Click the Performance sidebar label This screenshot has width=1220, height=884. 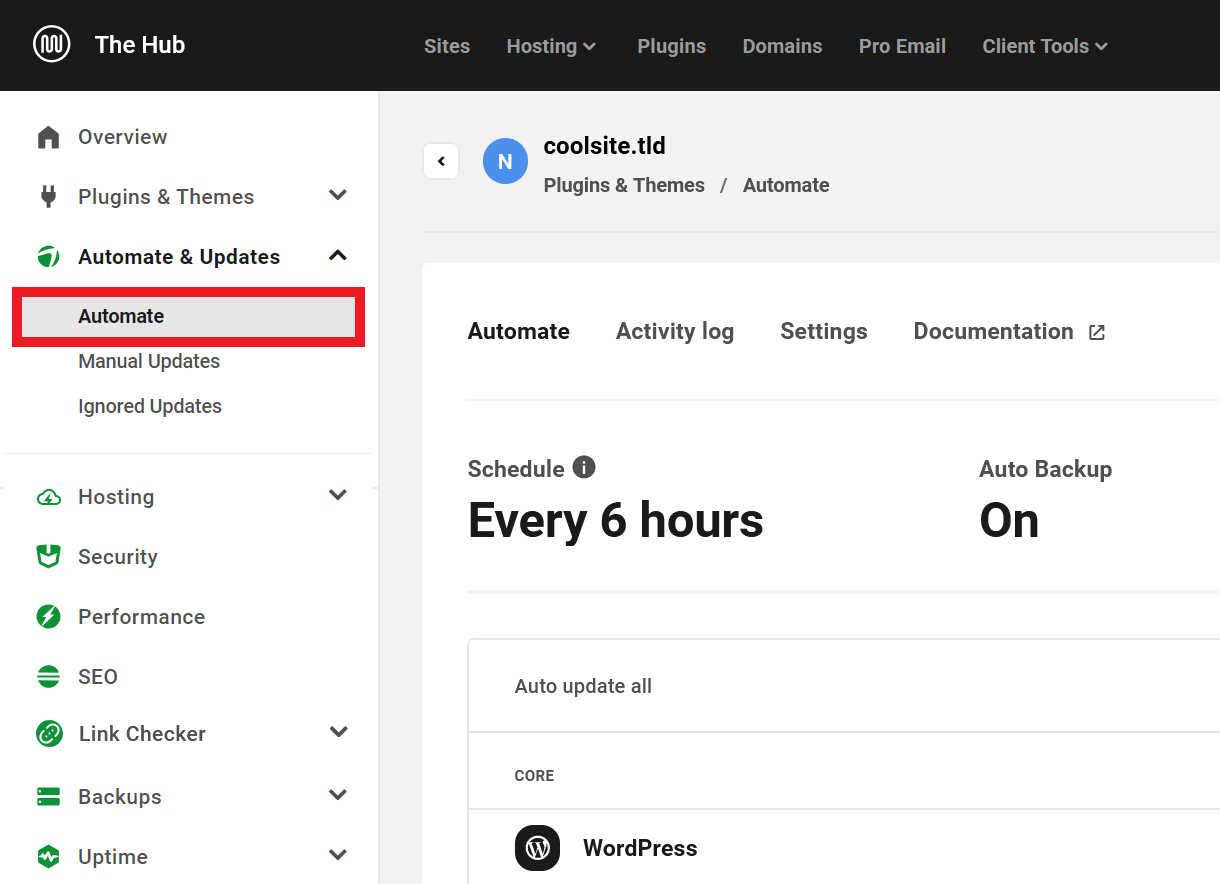[x=142, y=617]
